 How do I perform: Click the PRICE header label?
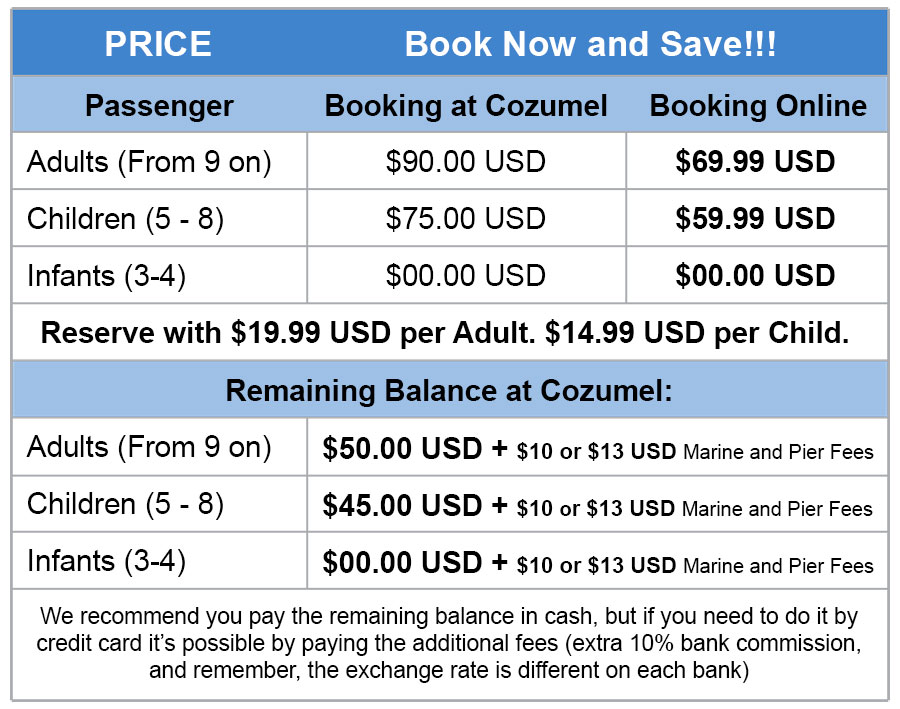point(158,44)
